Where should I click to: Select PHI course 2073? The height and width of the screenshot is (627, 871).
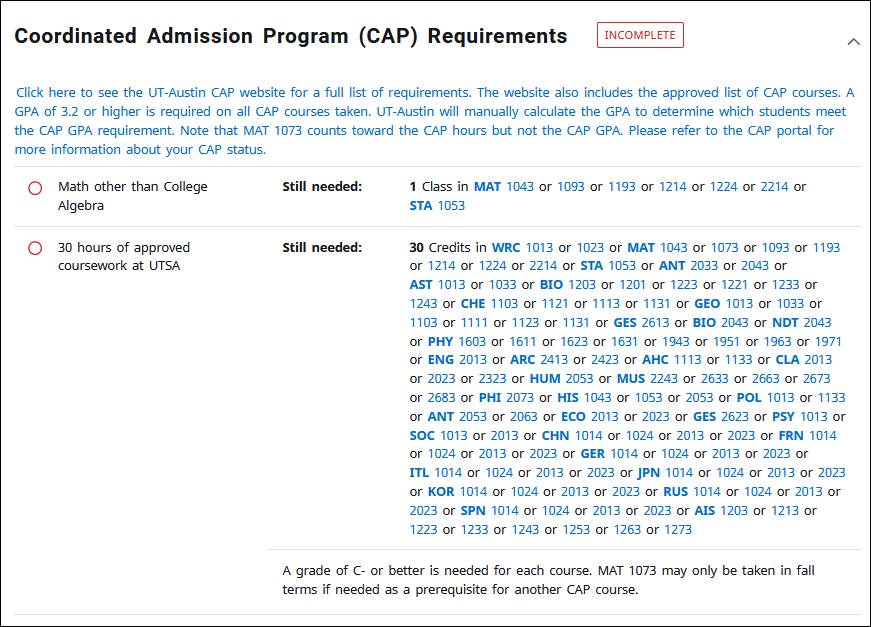click(x=520, y=397)
